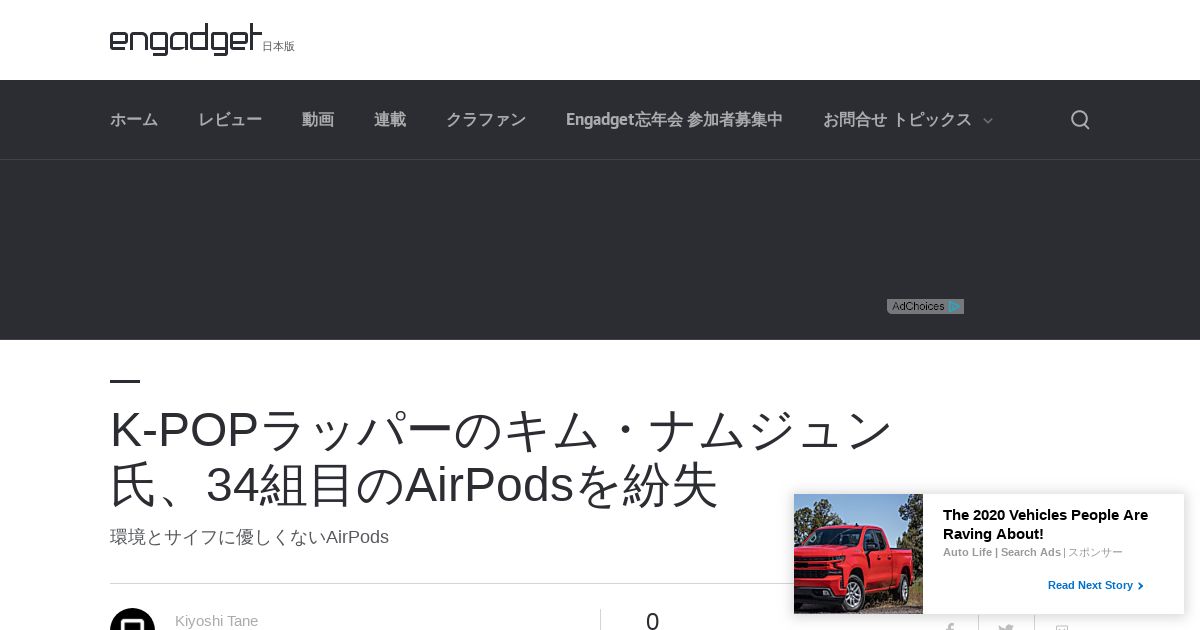The image size is (1200, 630).
Task: Click Read Next Story link
Action: pyautogui.click(x=1095, y=585)
